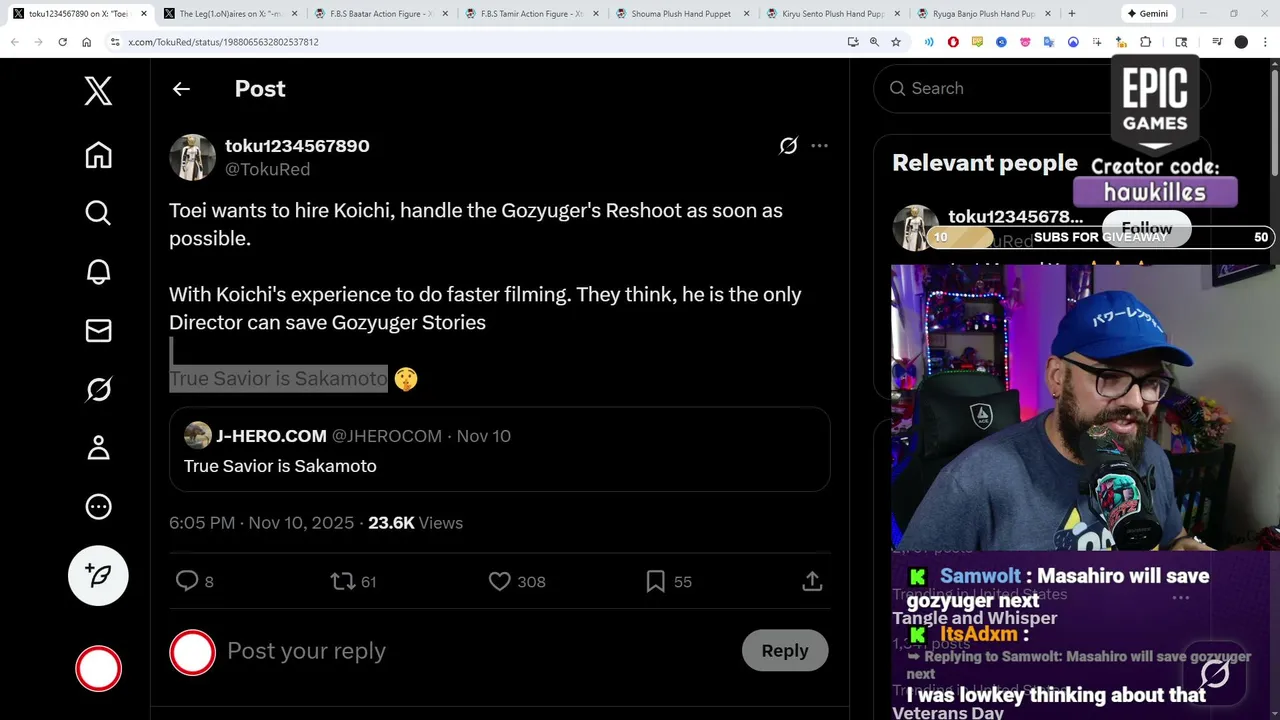The width and height of the screenshot is (1280, 720).
Task: Click 23.6K Views count
Action: pyautogui.click(x=415, y=523)
